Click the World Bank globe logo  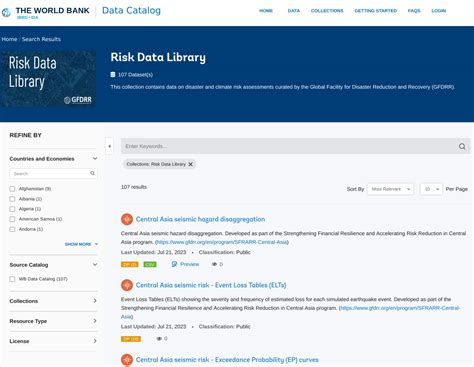[x=6, y=13]
